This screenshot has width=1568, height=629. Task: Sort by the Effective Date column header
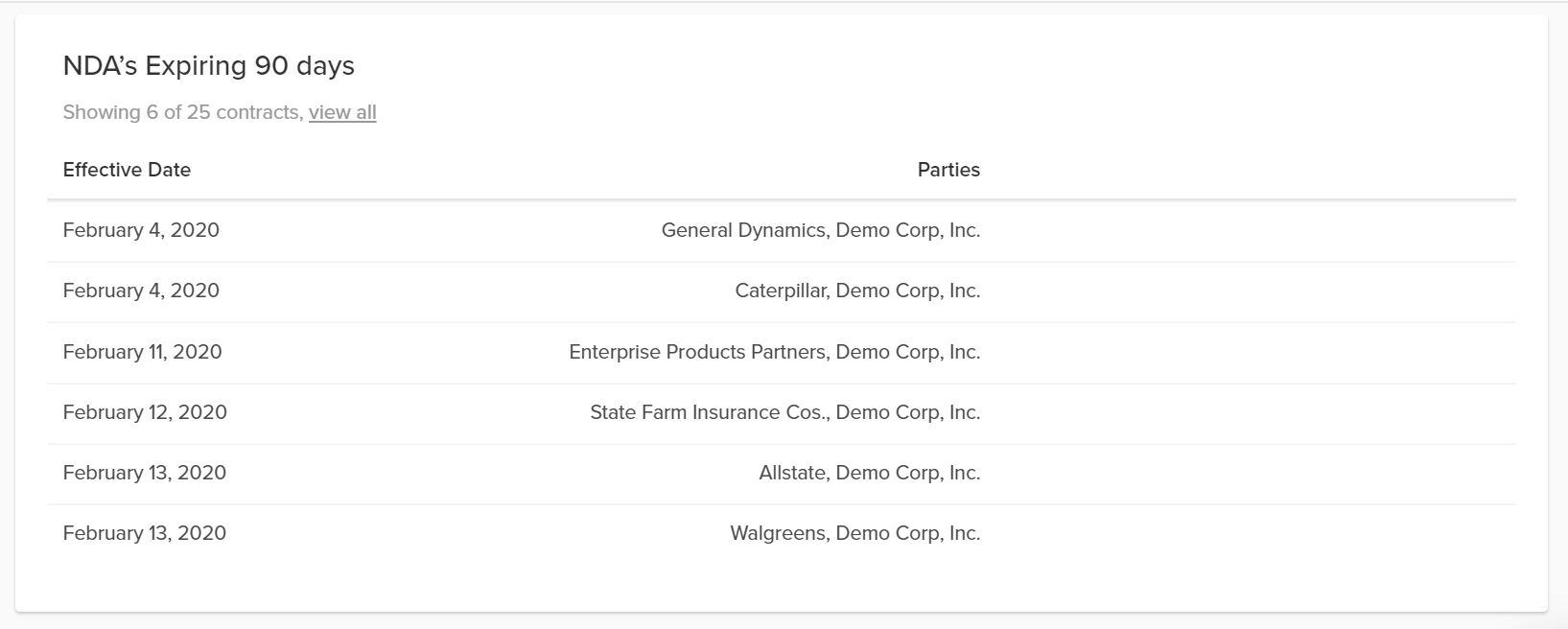coord(127,170)
